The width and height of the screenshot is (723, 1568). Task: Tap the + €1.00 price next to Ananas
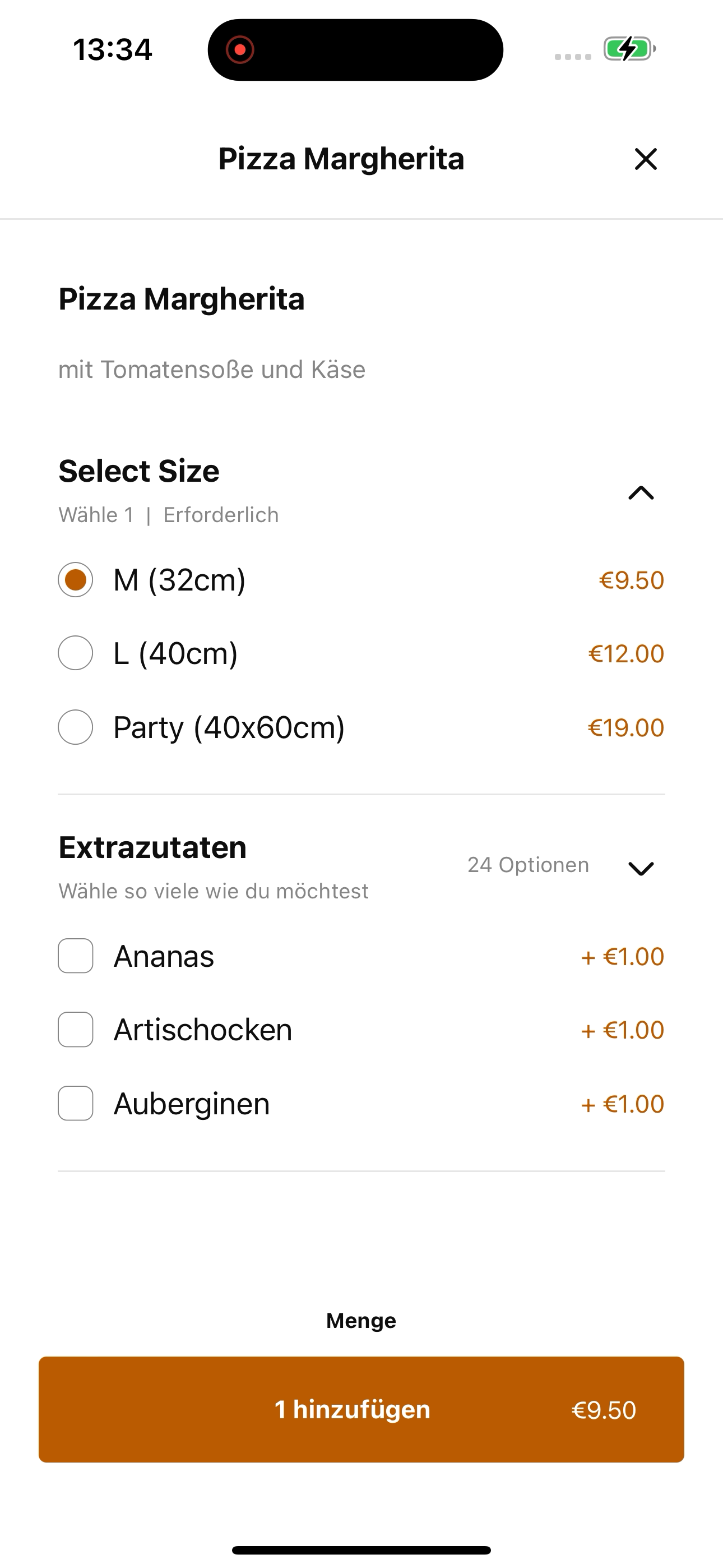coord(623,956)
